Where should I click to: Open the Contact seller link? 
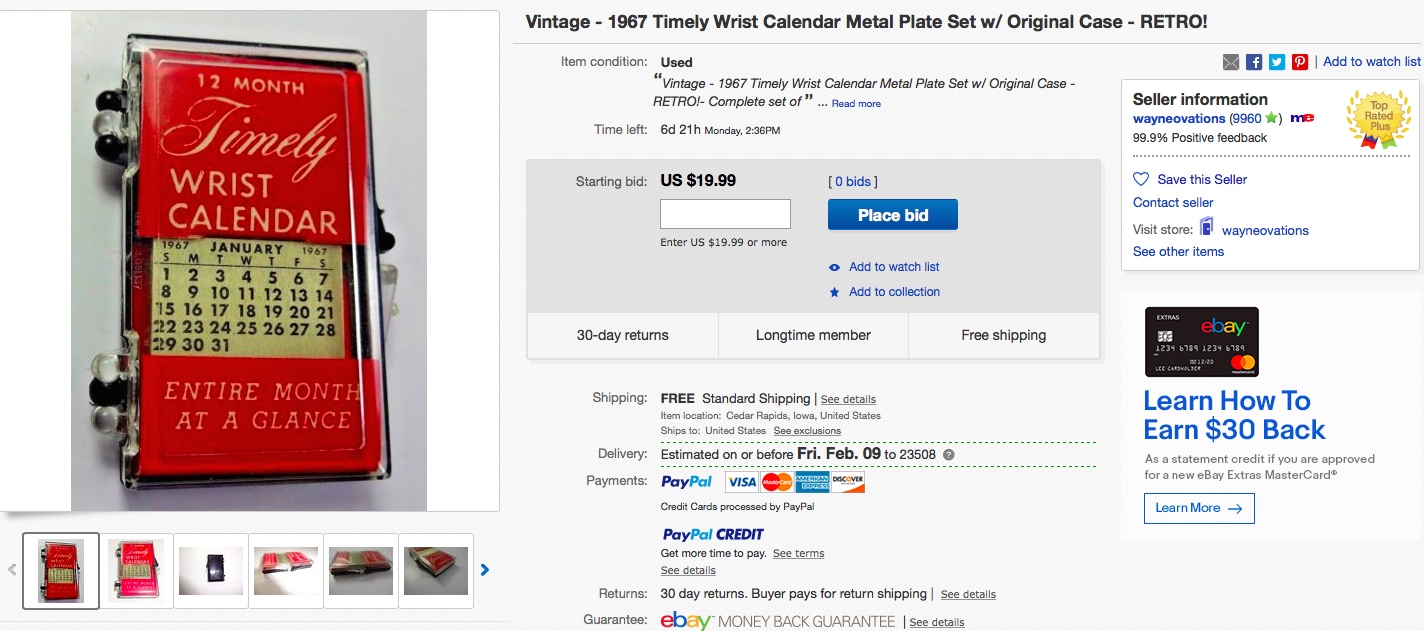[1173, 202]
